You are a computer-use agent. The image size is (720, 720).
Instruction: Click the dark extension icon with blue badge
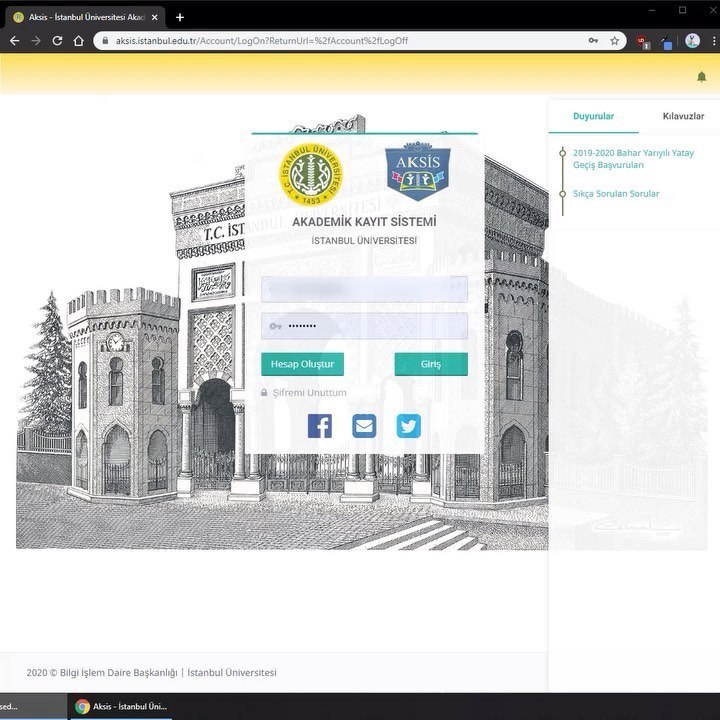666,42
